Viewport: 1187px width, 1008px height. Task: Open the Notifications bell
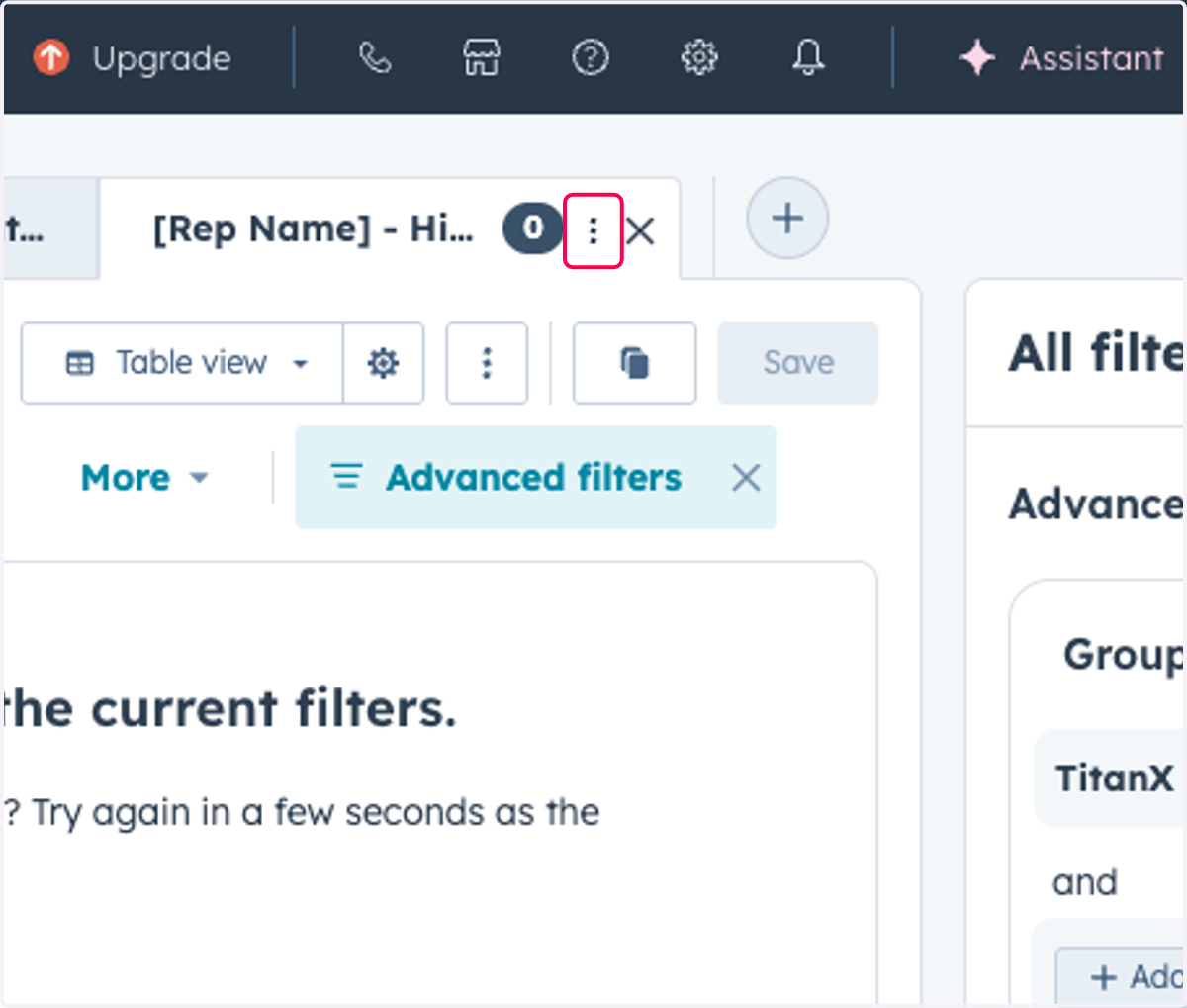click(x=808, y=57)
